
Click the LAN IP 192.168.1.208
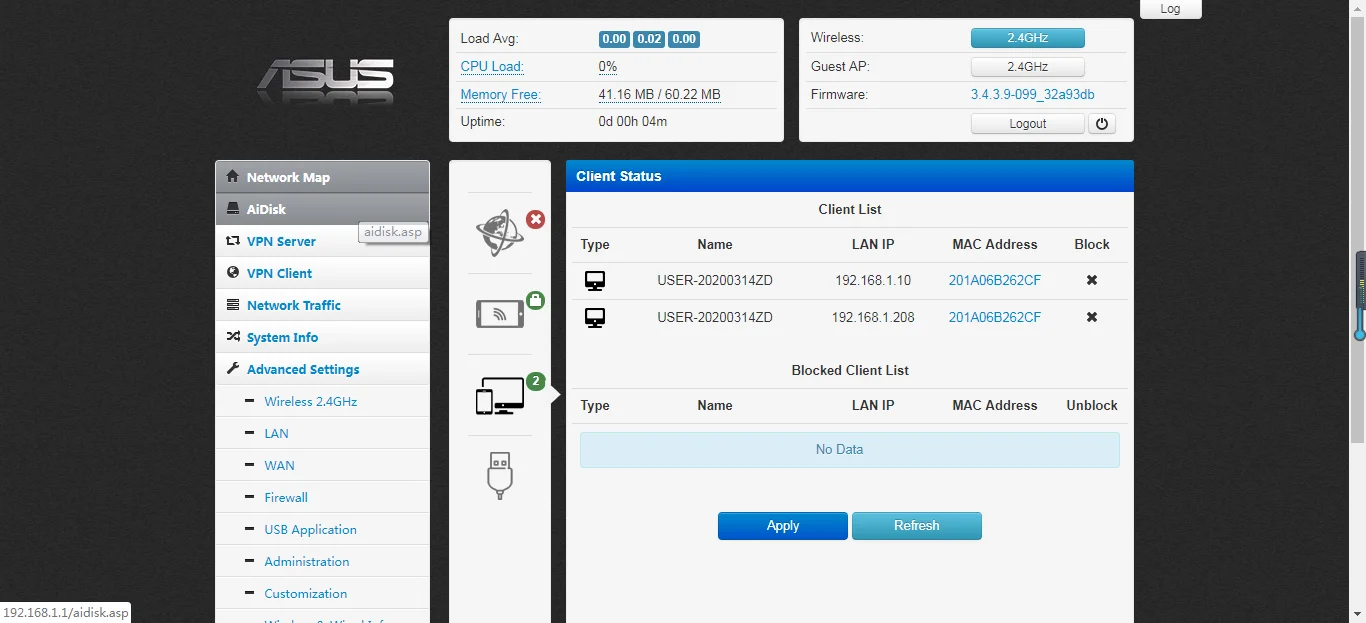[x=873, y=318]
